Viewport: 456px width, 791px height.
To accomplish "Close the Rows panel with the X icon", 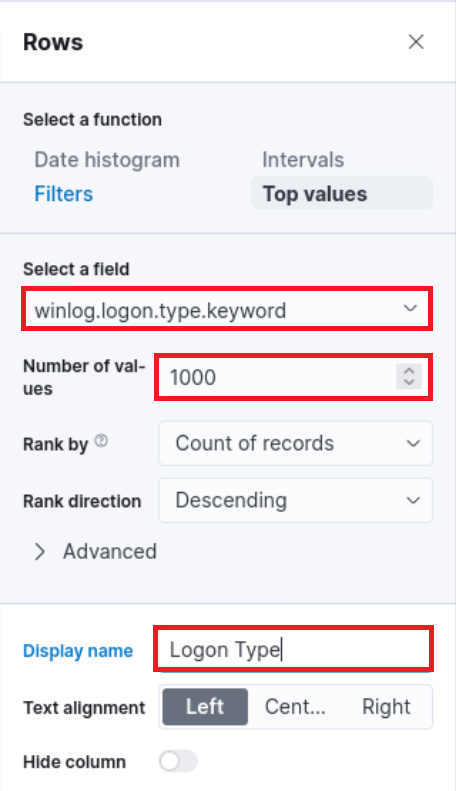I will pos(416,42).
